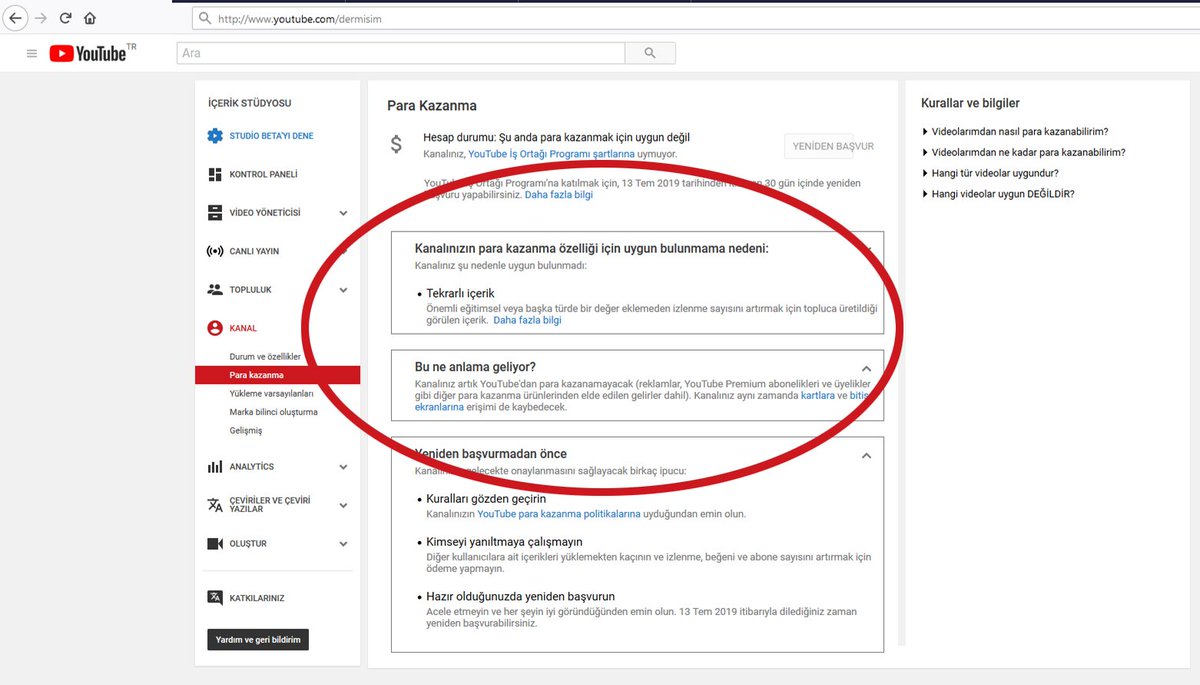The width and height of the screenshot is (1200, 685).
Task: Click the Studio Beta gear icon
Action: 215,136
